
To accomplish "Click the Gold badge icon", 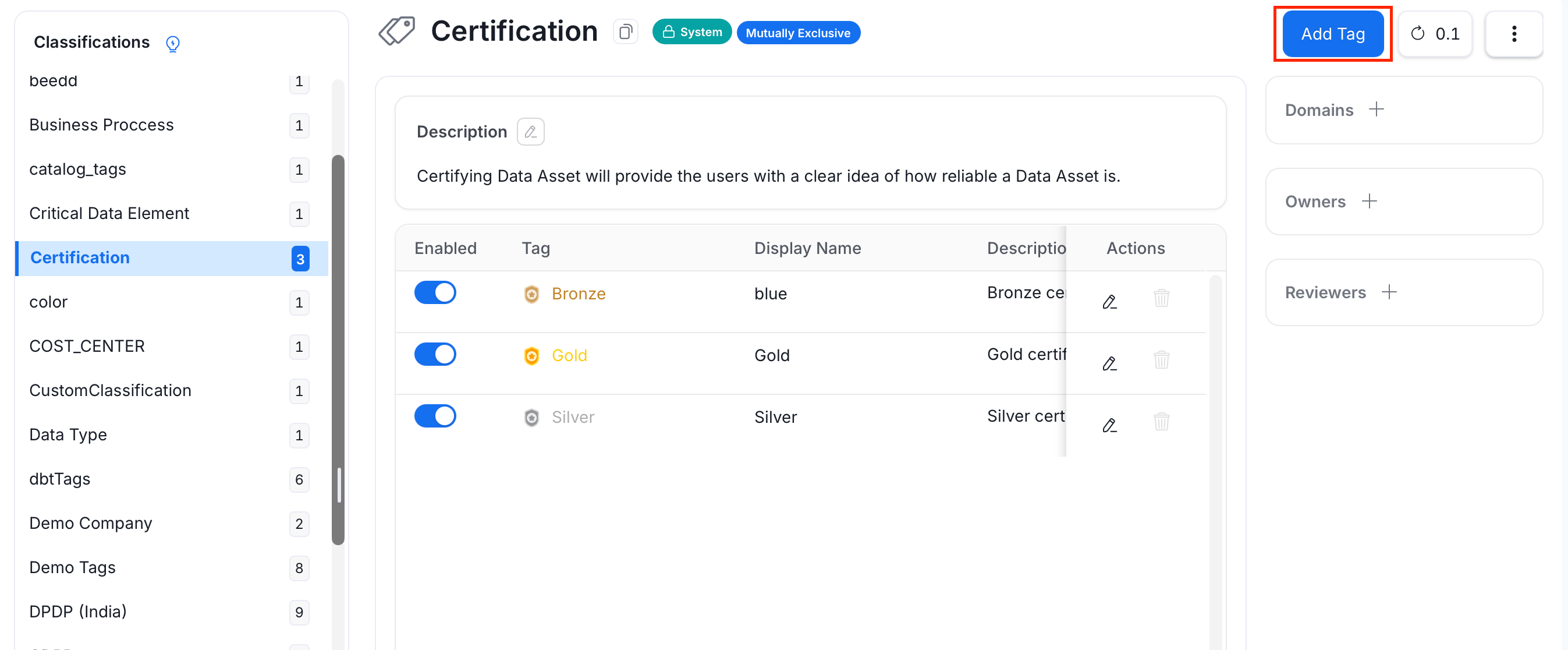I will coord(531,356).
